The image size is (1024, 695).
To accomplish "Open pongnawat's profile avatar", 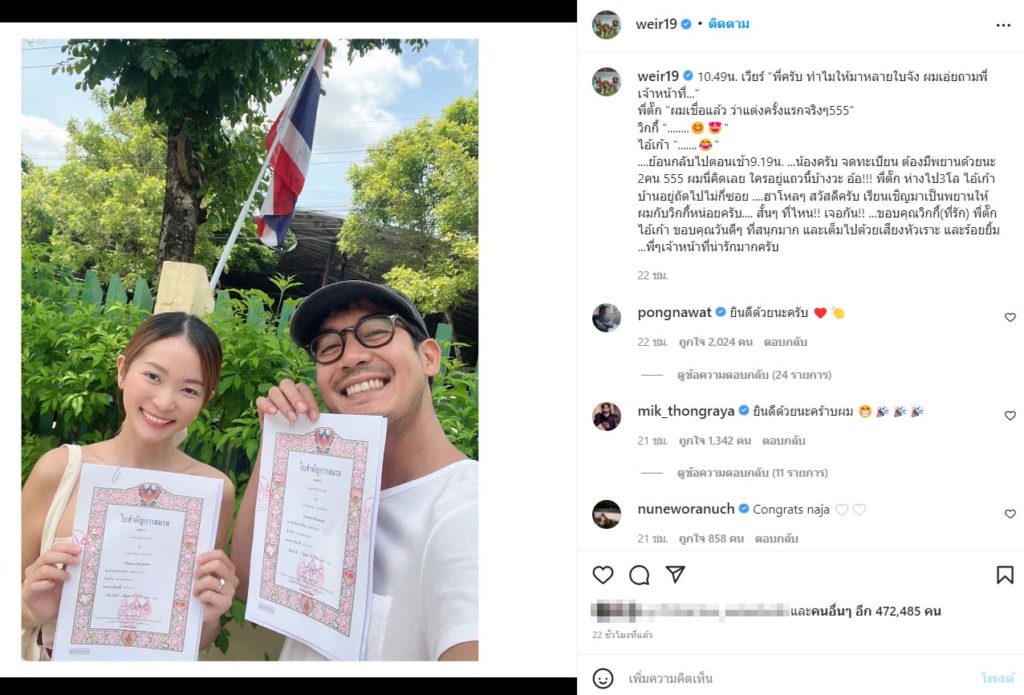I will click(x=606, y=318).
